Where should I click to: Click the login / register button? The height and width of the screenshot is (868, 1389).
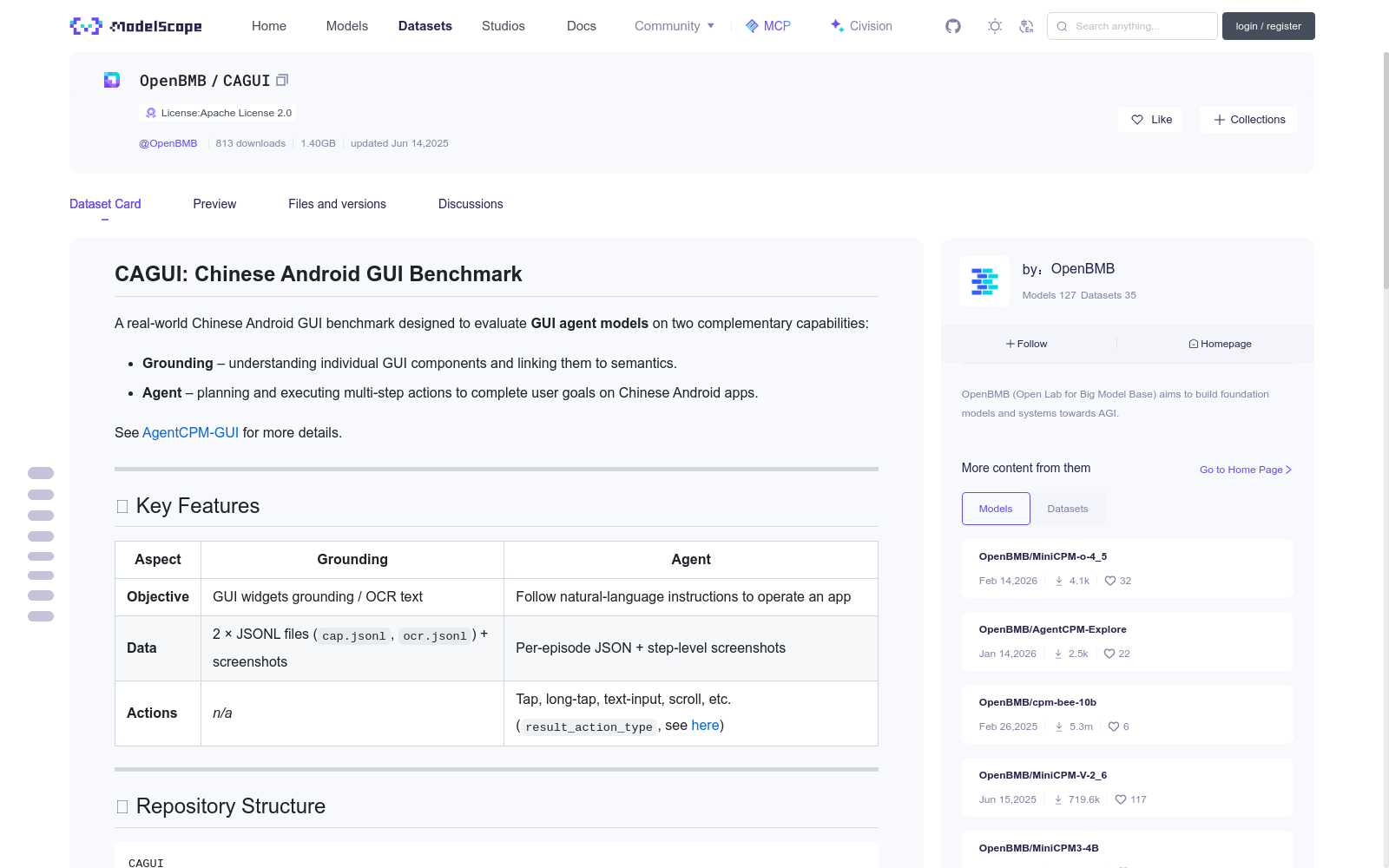1268,26
